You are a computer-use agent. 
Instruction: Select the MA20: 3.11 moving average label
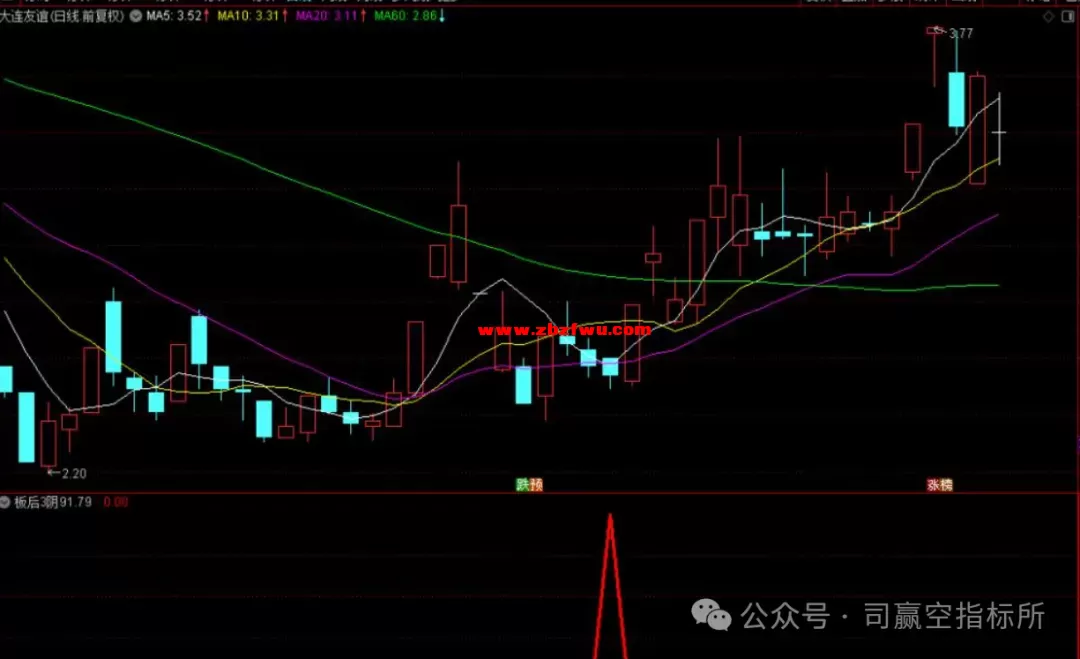pyautogui.click(x=326, y=16)
